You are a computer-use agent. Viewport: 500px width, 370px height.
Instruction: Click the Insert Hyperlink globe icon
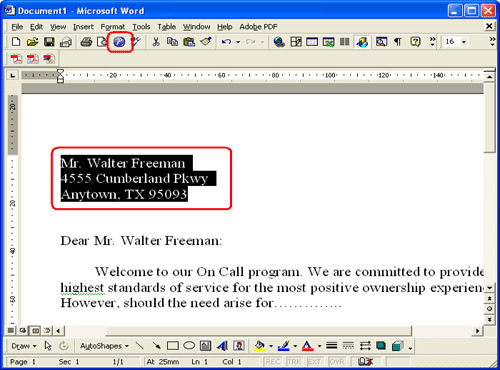click(x=279, y=42)
